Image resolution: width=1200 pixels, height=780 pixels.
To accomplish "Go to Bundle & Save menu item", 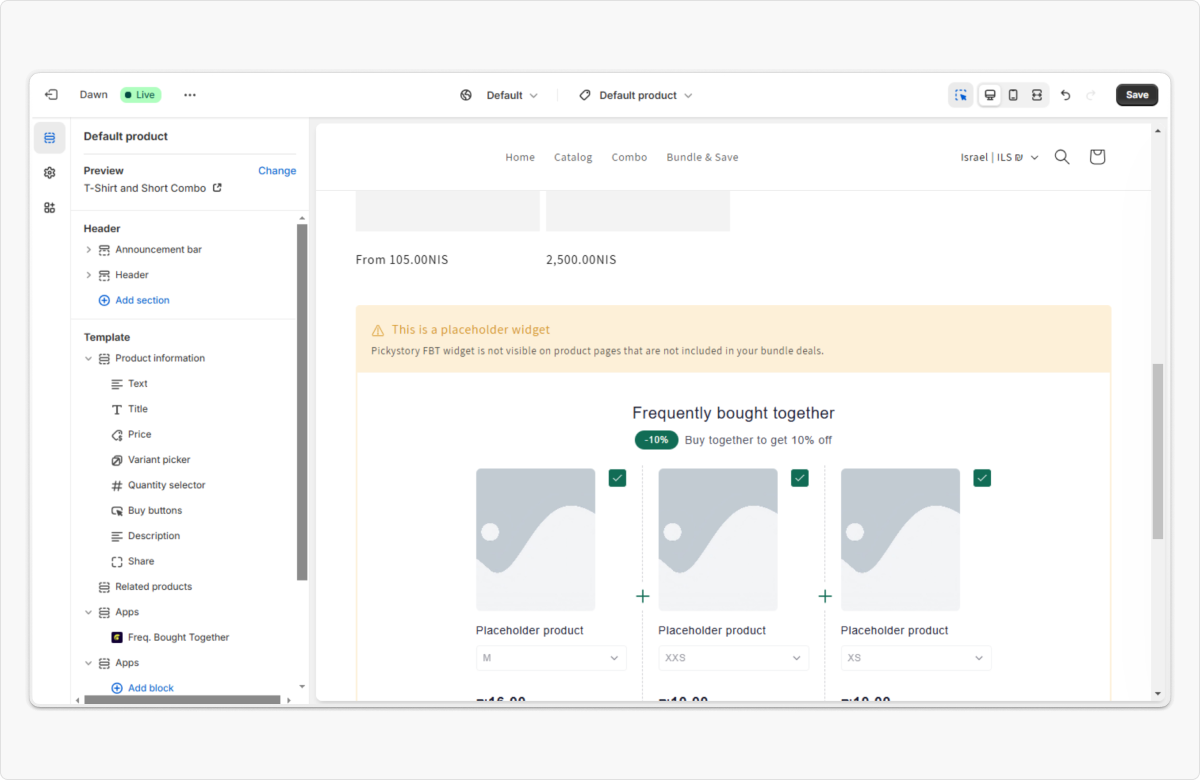I will tap(702, 157).
